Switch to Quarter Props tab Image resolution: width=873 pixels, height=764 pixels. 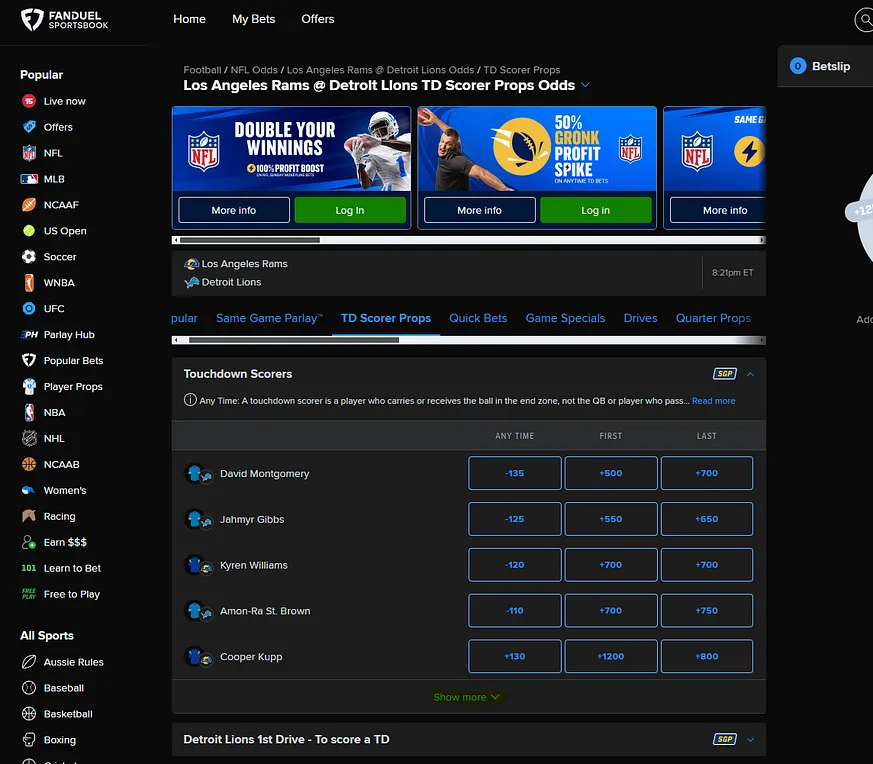point(713,318)
